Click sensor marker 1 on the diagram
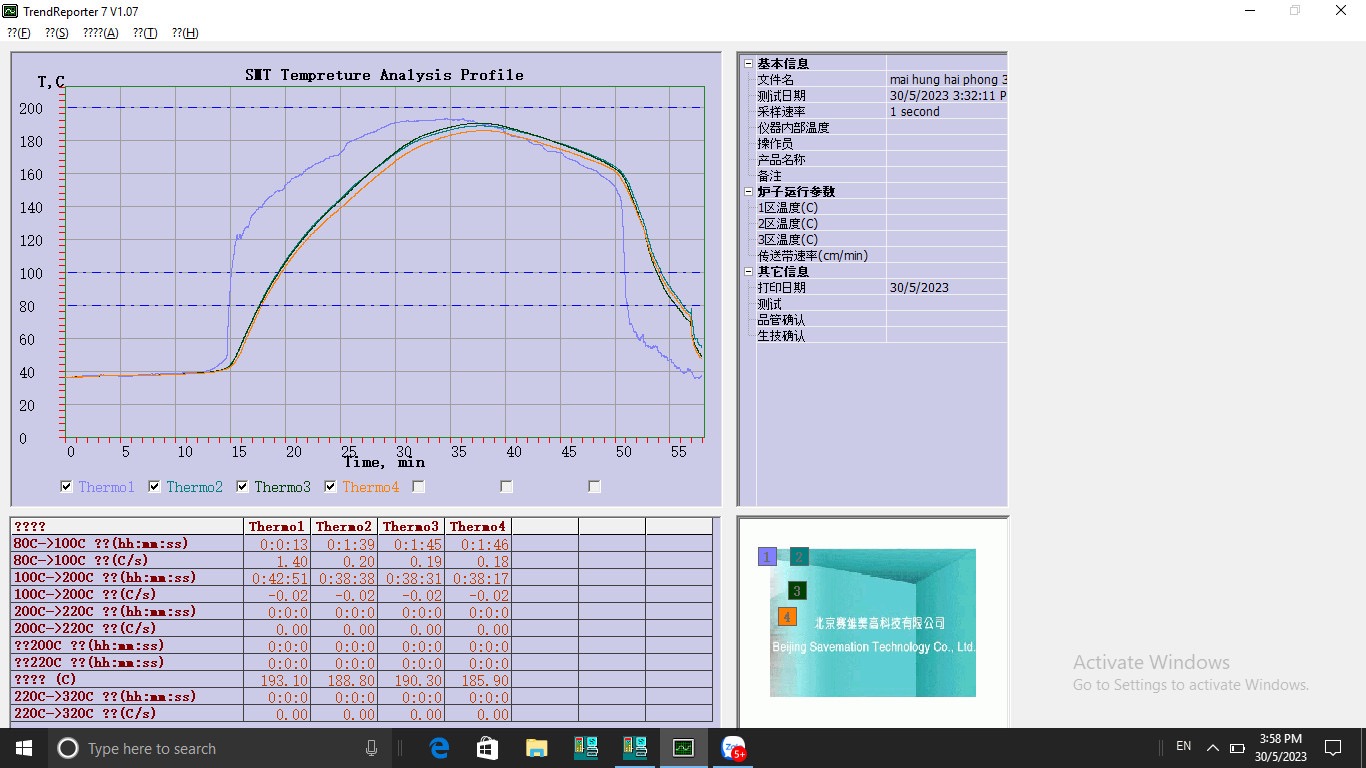Viewport: 1366px width, 768px height. click(767, 557)
